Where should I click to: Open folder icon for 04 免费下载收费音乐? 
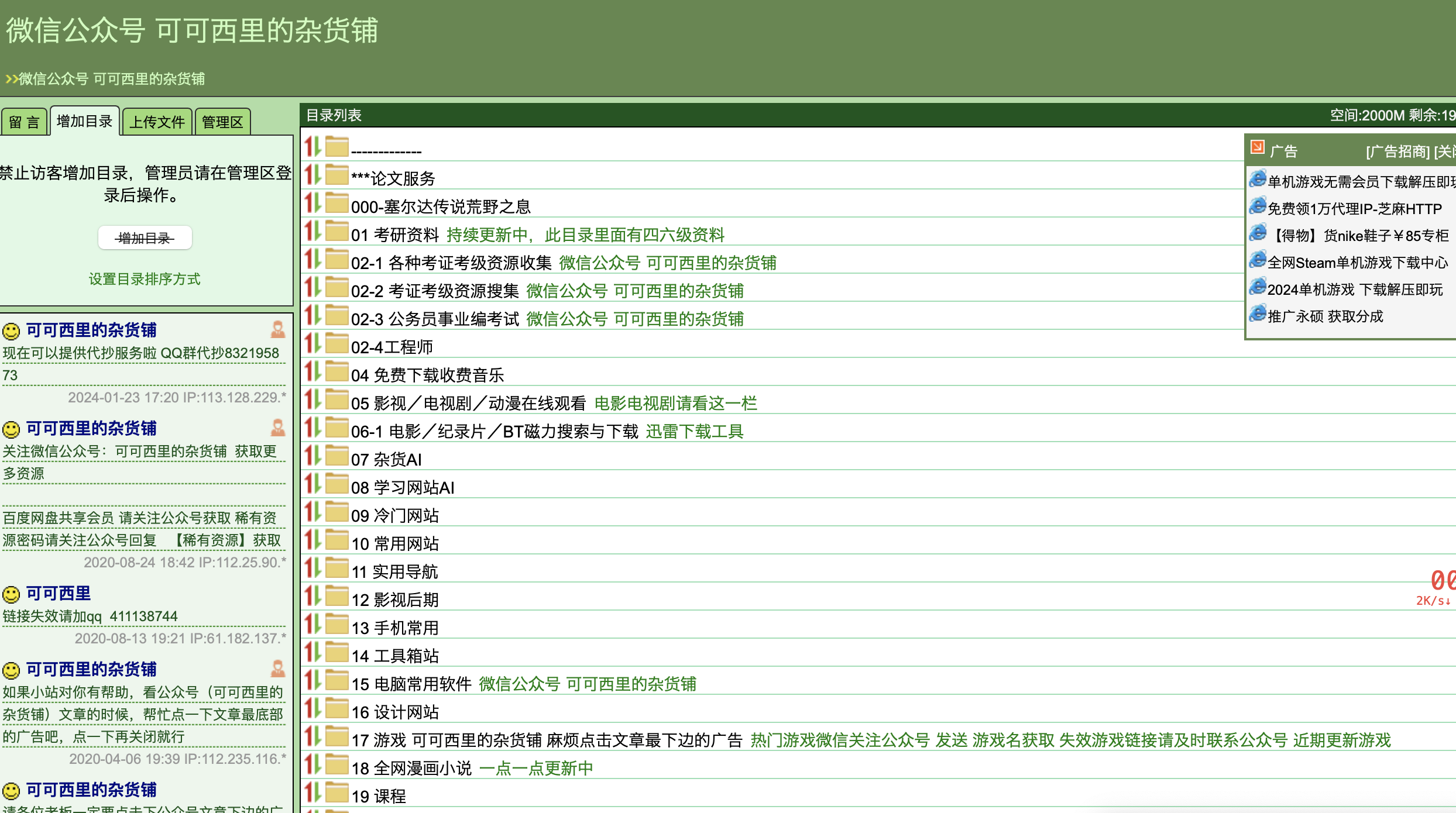point(336,371)
